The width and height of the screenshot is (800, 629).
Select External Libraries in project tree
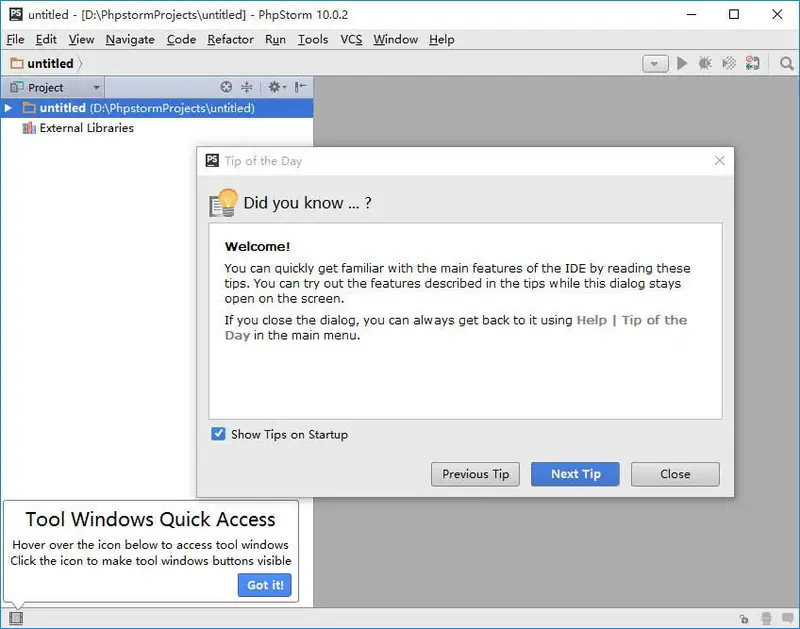click(x=86, y=128)
